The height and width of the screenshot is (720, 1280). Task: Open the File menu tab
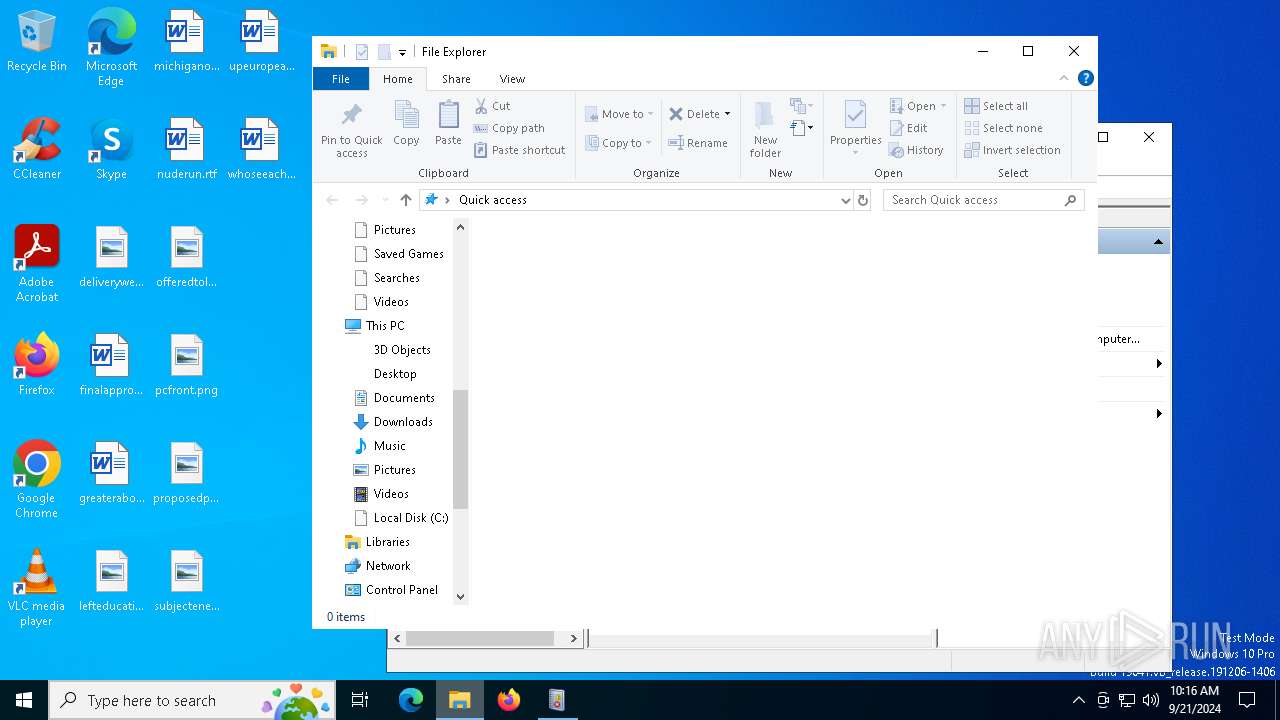341,79
